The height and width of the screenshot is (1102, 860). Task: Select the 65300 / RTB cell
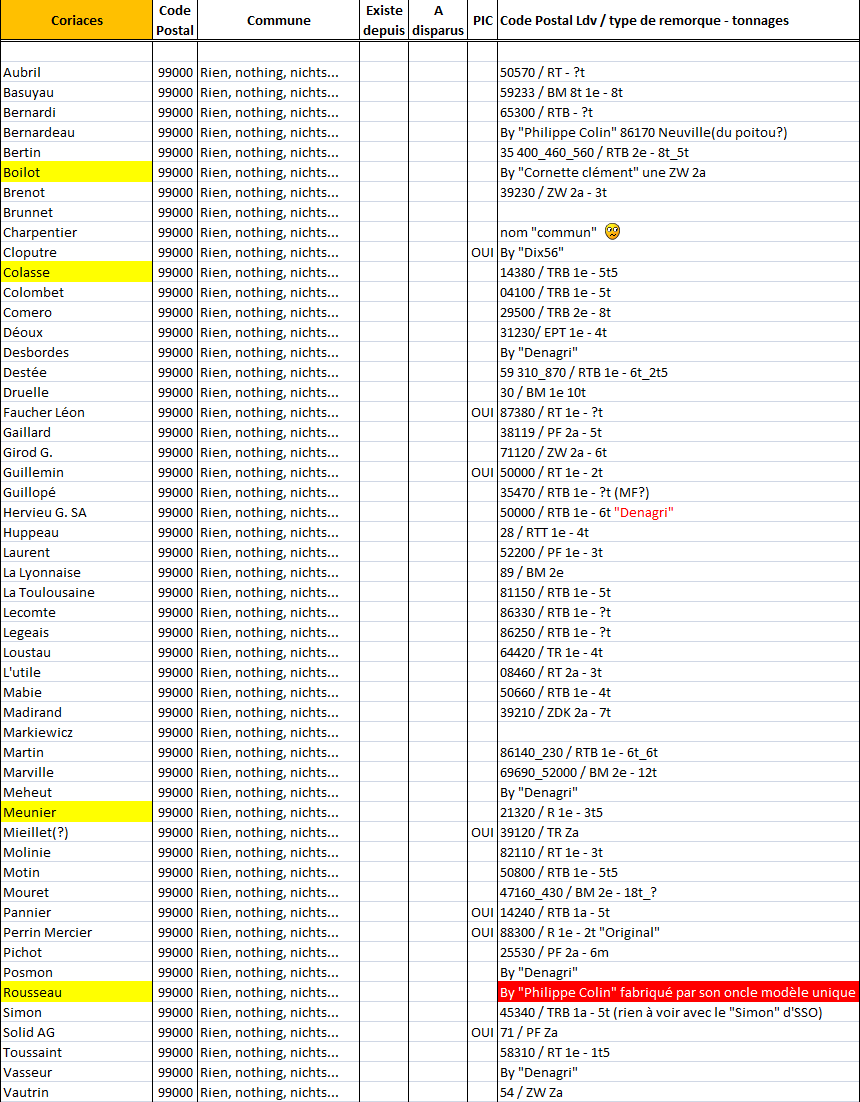click(x=679, y=112)
